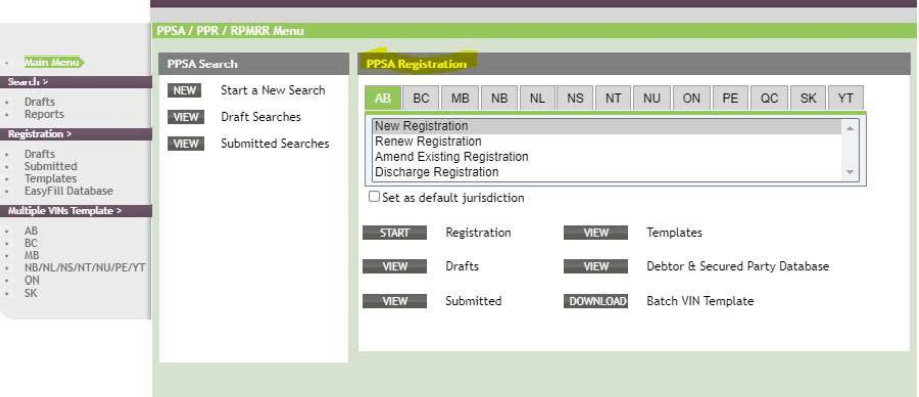Expand the Registration sidebar section
The height and width of the screenshot is (397, 919).
pyautogui.click(x=39, y=134)
